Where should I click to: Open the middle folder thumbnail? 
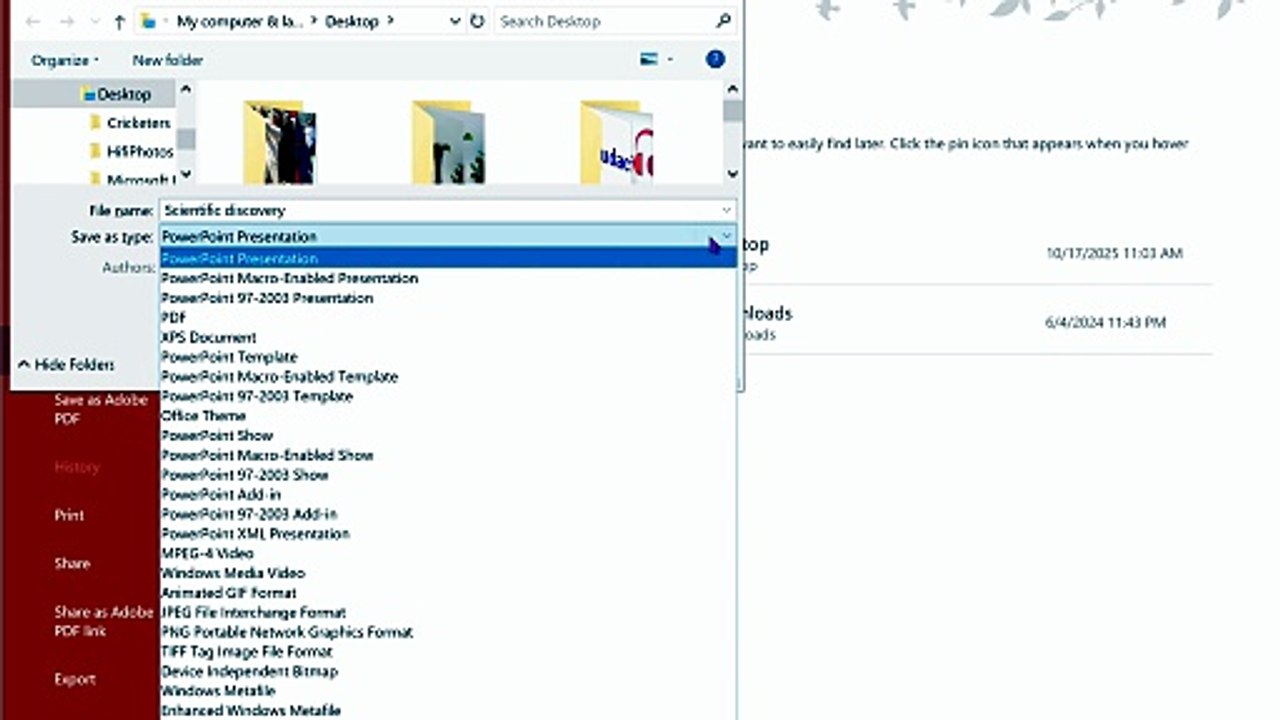pos(448,142)
